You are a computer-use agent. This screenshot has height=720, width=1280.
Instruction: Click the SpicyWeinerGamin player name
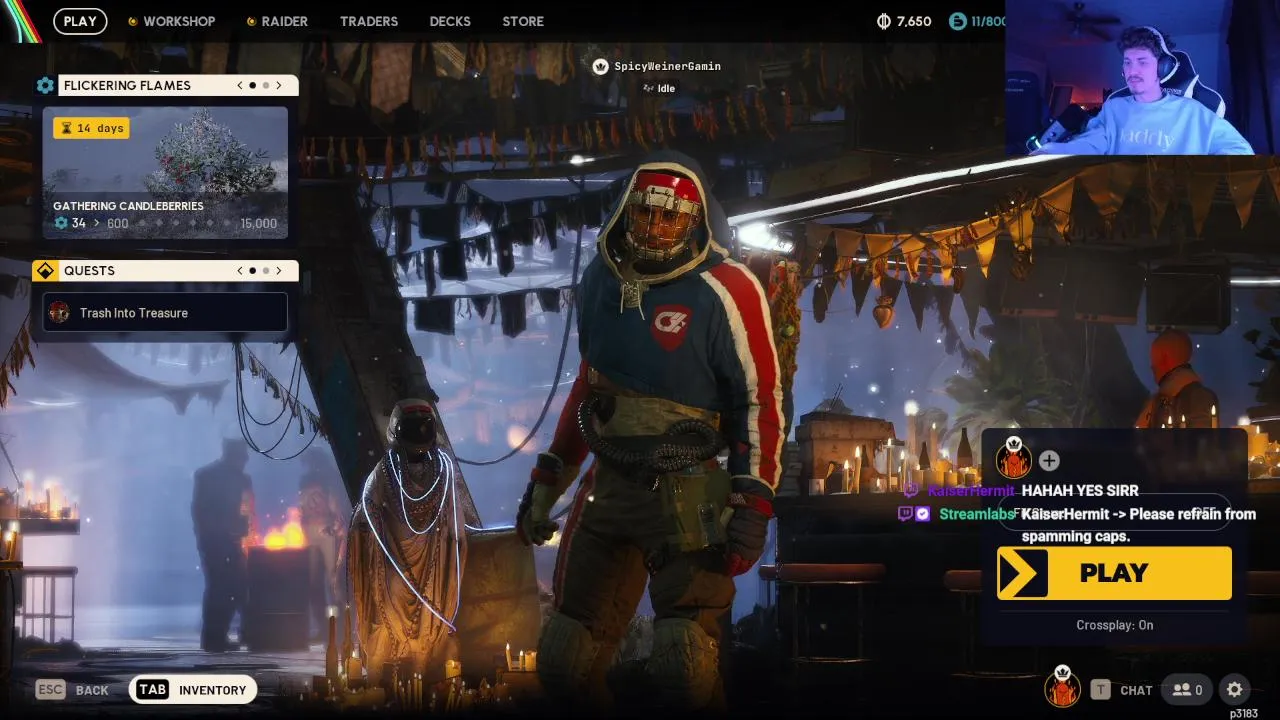(x=667, y=66)
